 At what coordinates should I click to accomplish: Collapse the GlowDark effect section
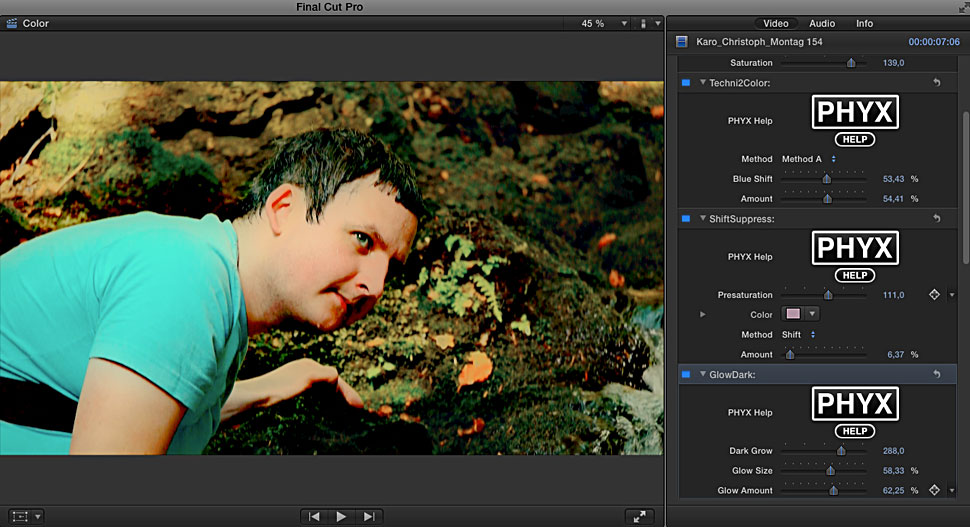pyautogui.click(x=703, y=374)
